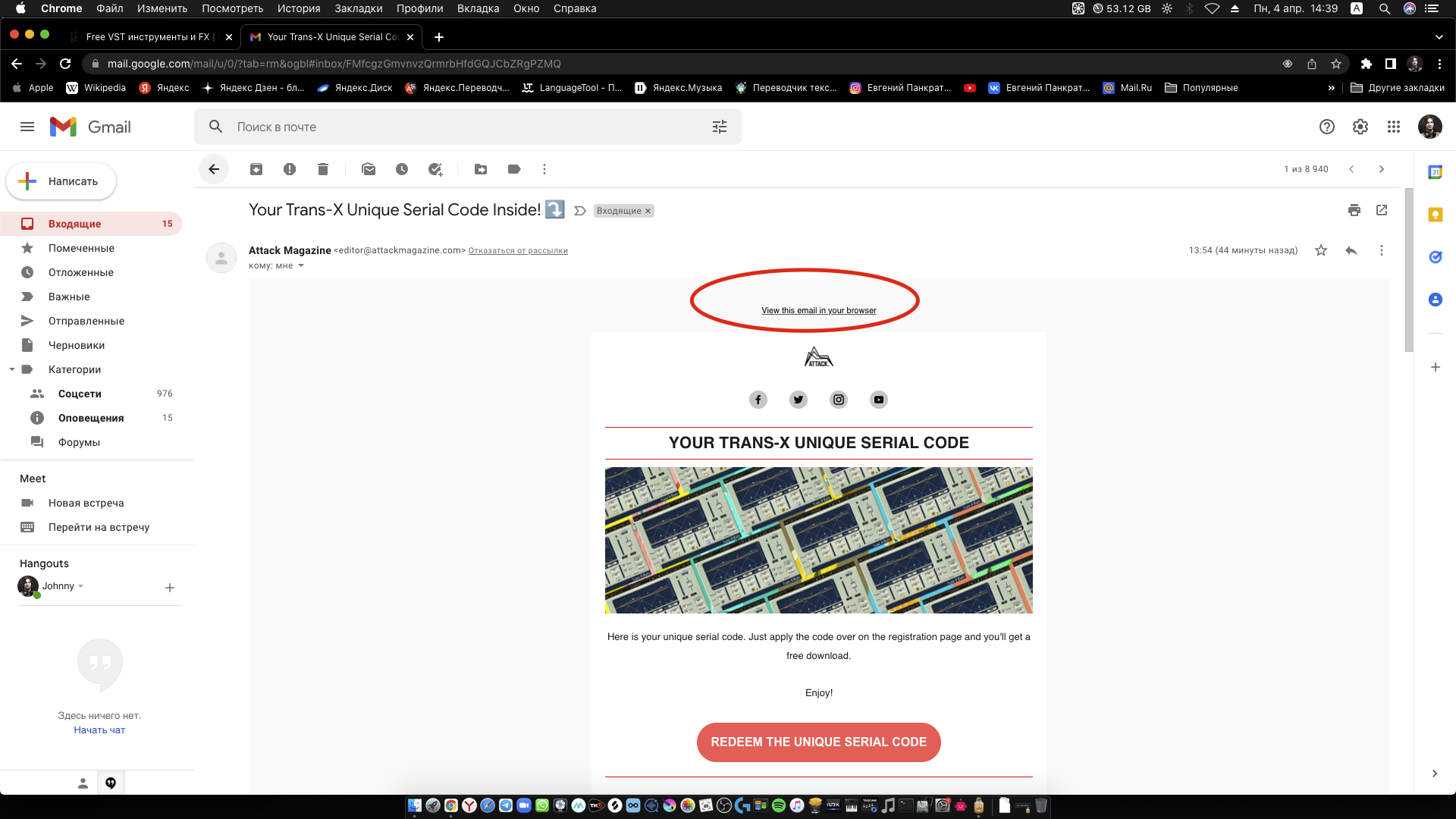The height and width of the screenshot is (819, 1456).
Task: Star the Attack Magazine message
Action: 1321,250
